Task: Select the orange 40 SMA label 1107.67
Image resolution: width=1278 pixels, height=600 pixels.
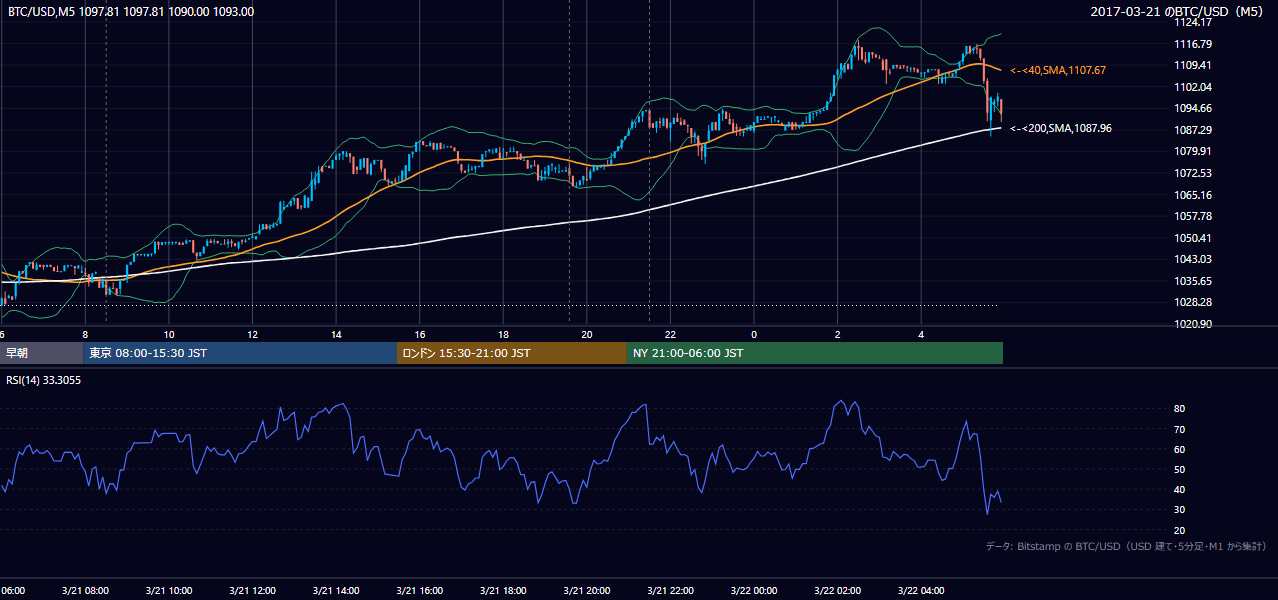Action: coord(1058,70)
